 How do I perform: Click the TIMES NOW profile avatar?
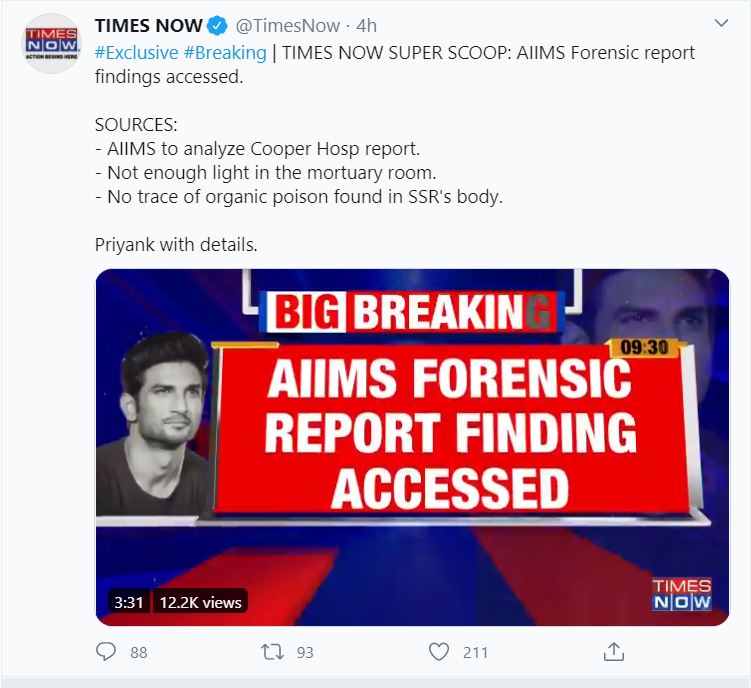pyautogui.click(x=51, y=45)
